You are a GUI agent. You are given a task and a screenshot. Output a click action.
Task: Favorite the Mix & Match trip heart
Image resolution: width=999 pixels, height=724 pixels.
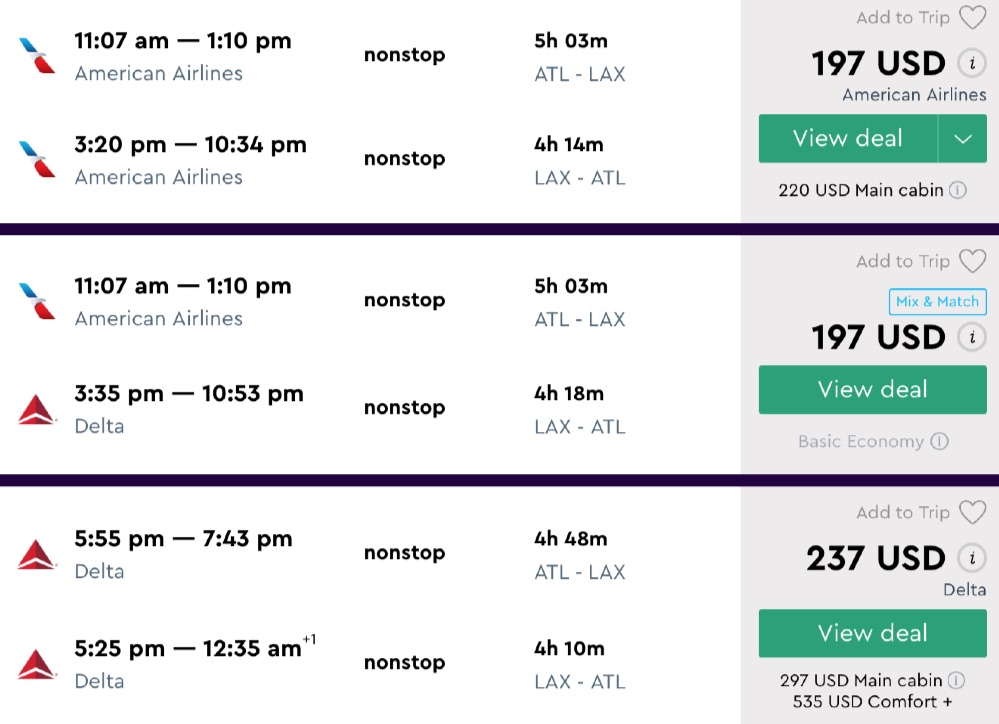coord(972,262)
